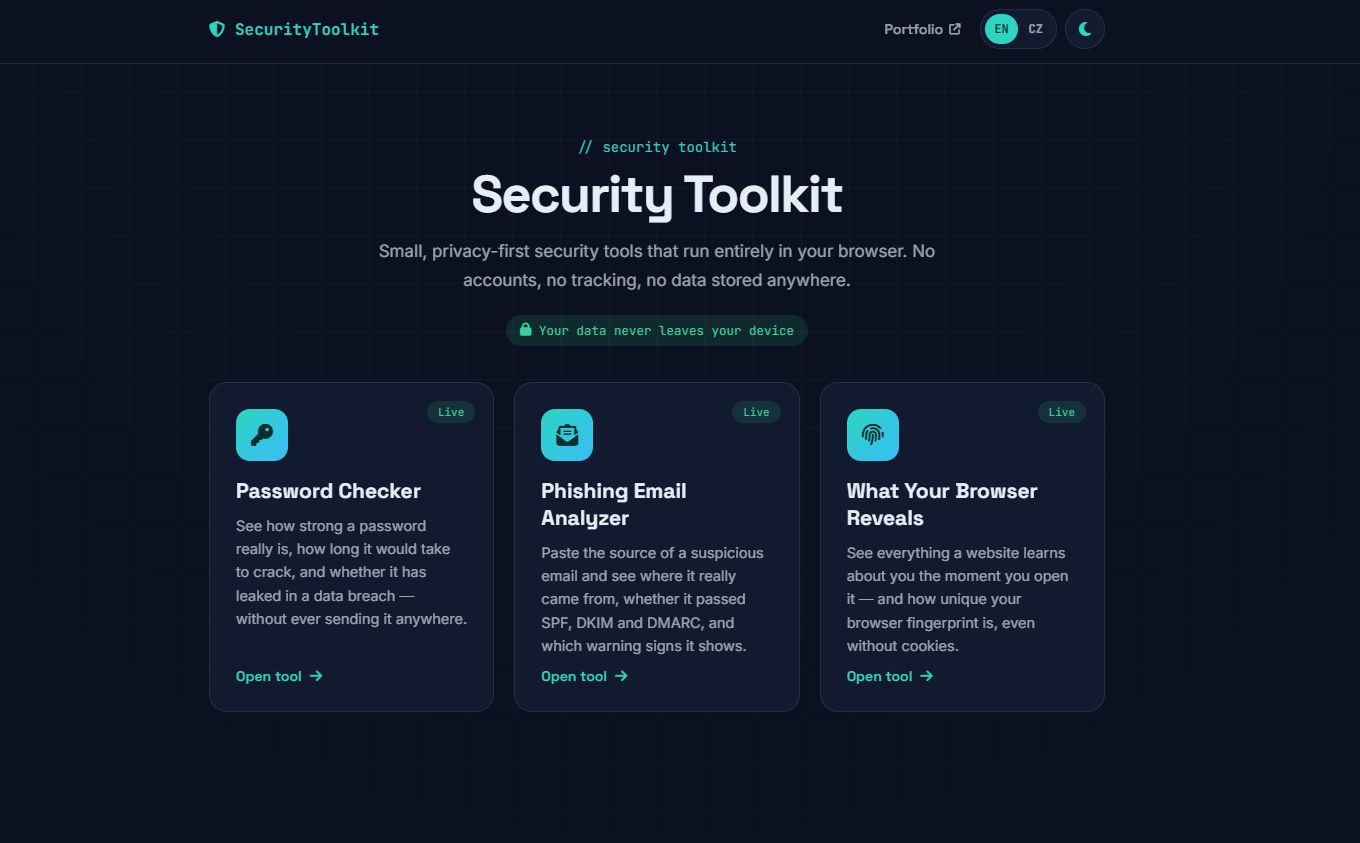Click the '// security toolkit' tagline

pyautogui.click(x=657, y=147)
